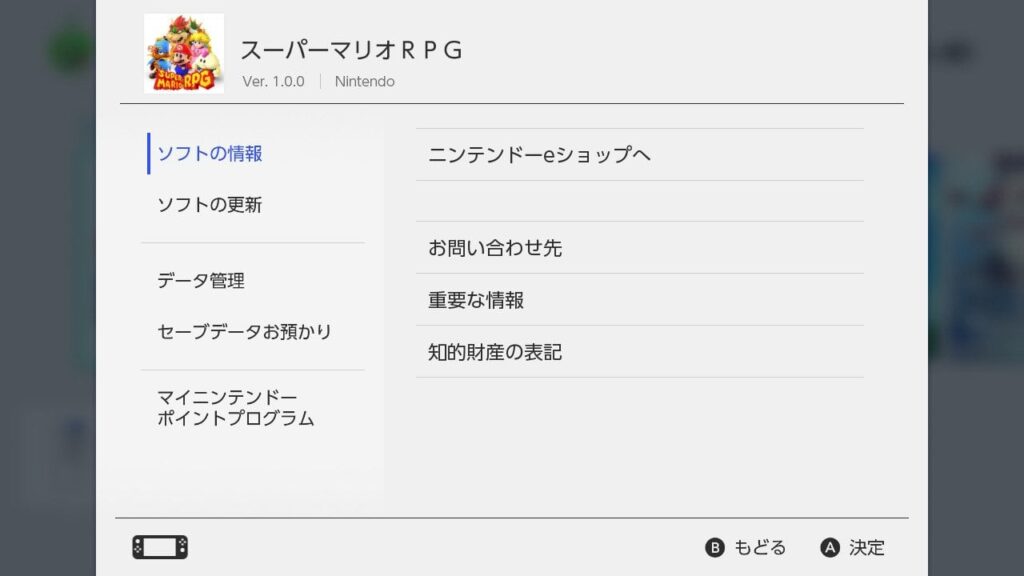Select データ管理 in the sidebar

click(200, 281)
